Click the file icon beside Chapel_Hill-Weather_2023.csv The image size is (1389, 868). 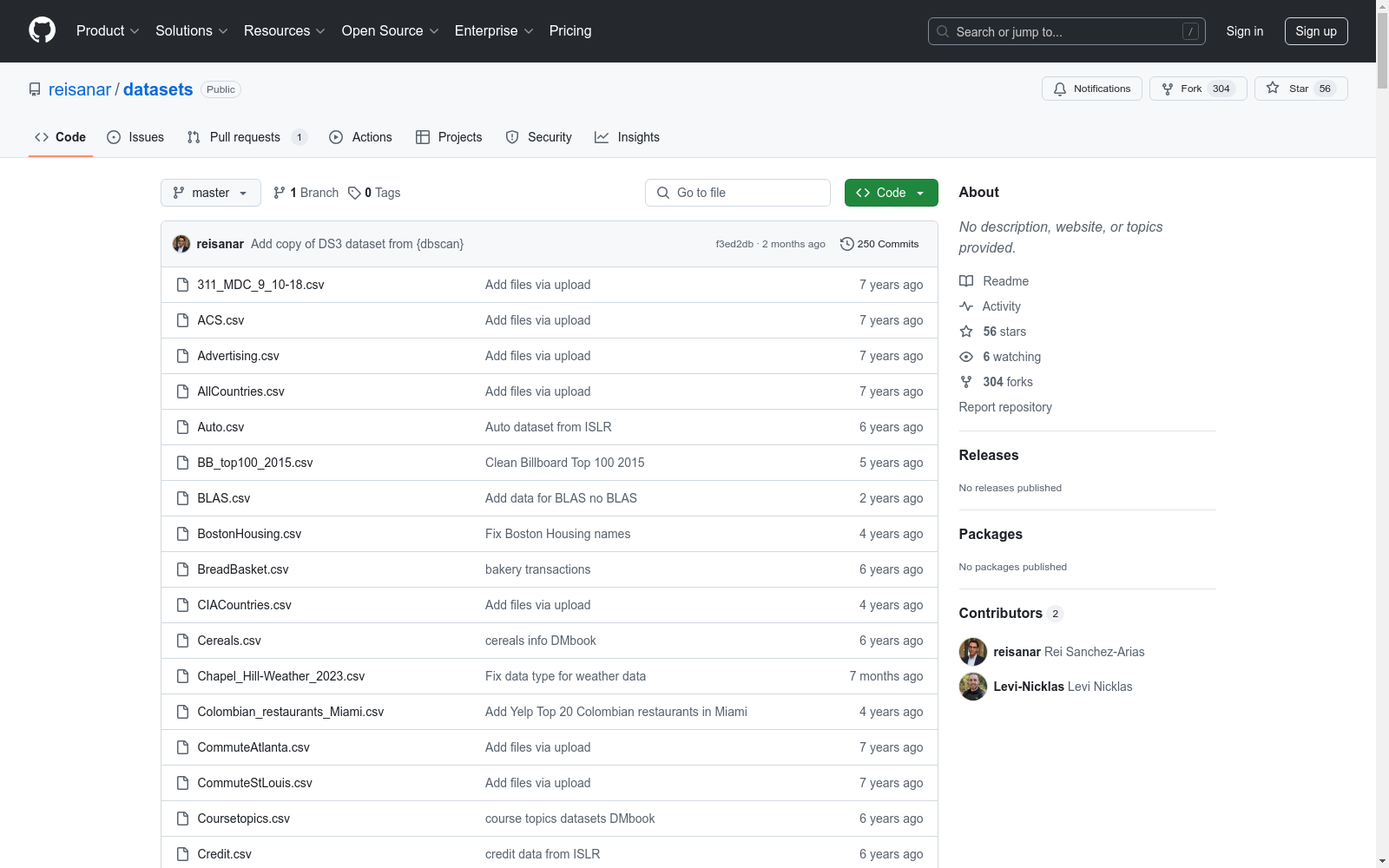tap(182, 676)
